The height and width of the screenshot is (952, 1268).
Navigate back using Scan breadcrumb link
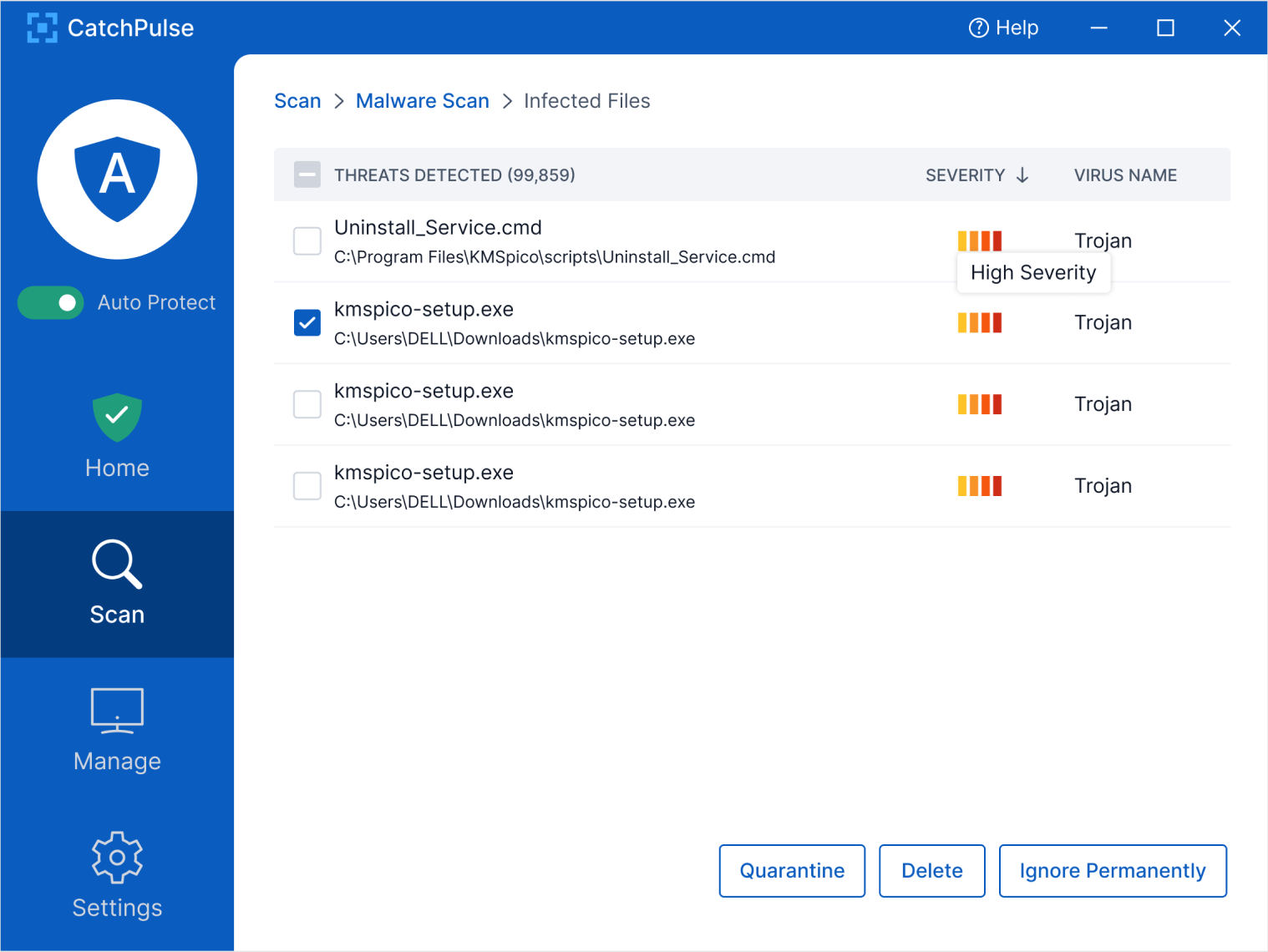pos(297,100)
